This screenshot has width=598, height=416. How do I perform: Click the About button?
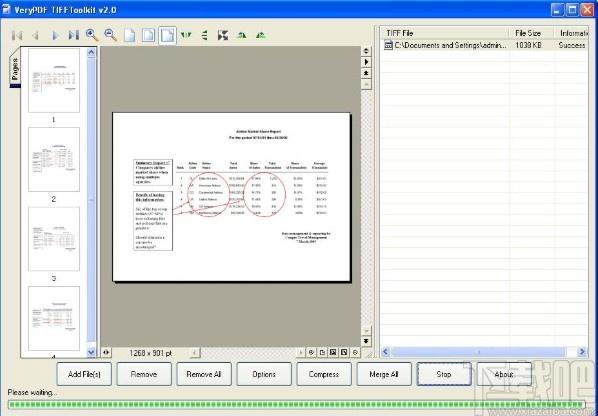[504, 374]
